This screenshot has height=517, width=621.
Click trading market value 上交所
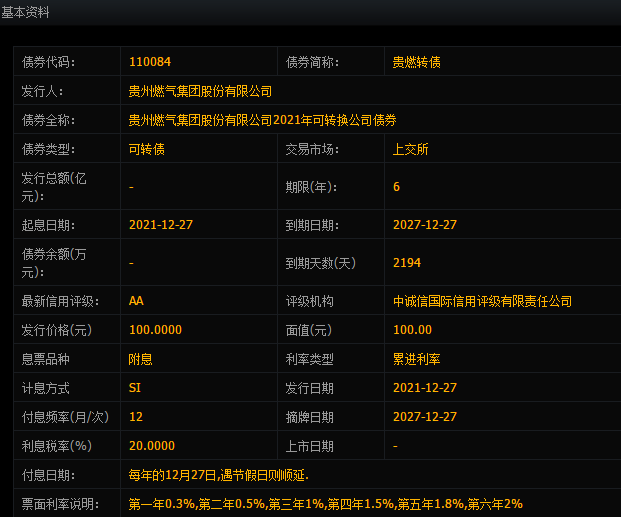tap(410, 149)
